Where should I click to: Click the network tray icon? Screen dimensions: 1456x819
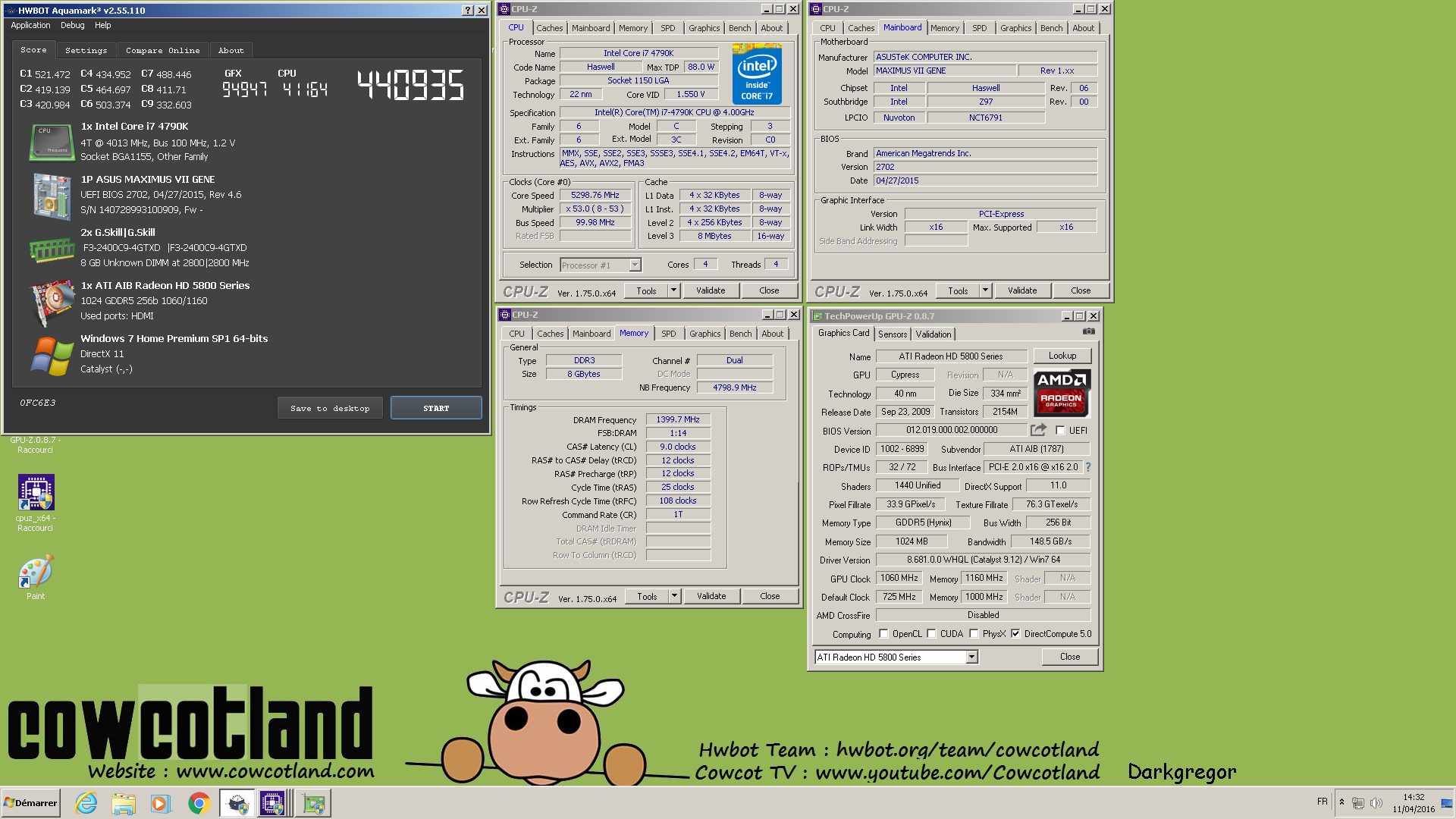1358,802
